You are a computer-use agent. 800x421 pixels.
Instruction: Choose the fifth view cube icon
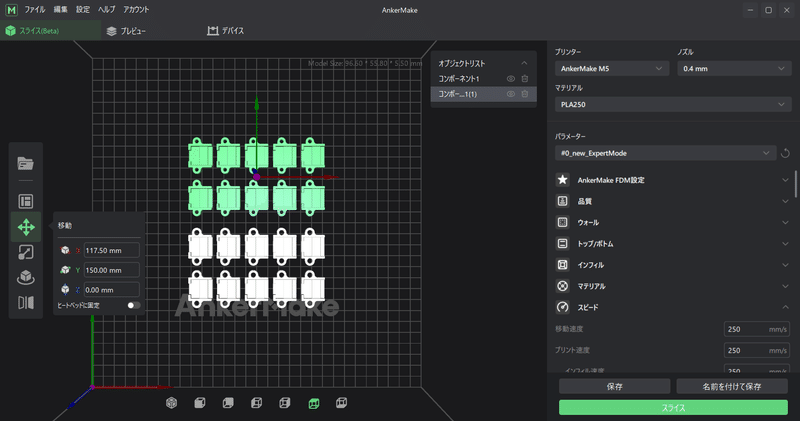[285, 403]
